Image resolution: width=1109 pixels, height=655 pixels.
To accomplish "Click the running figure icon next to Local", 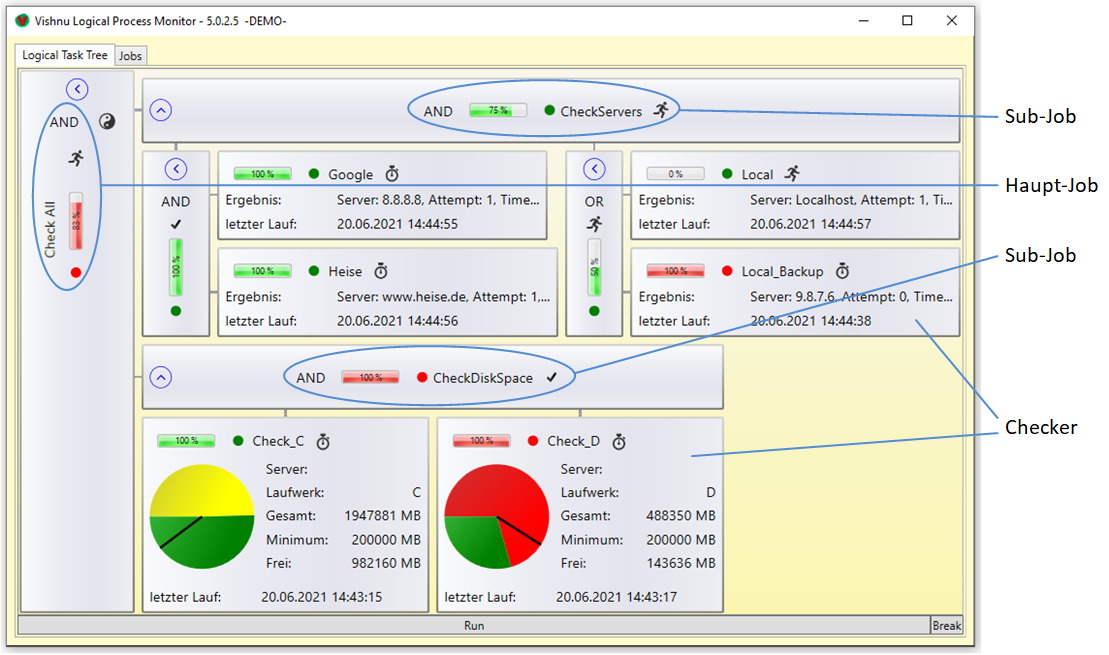I will (792, 174).
